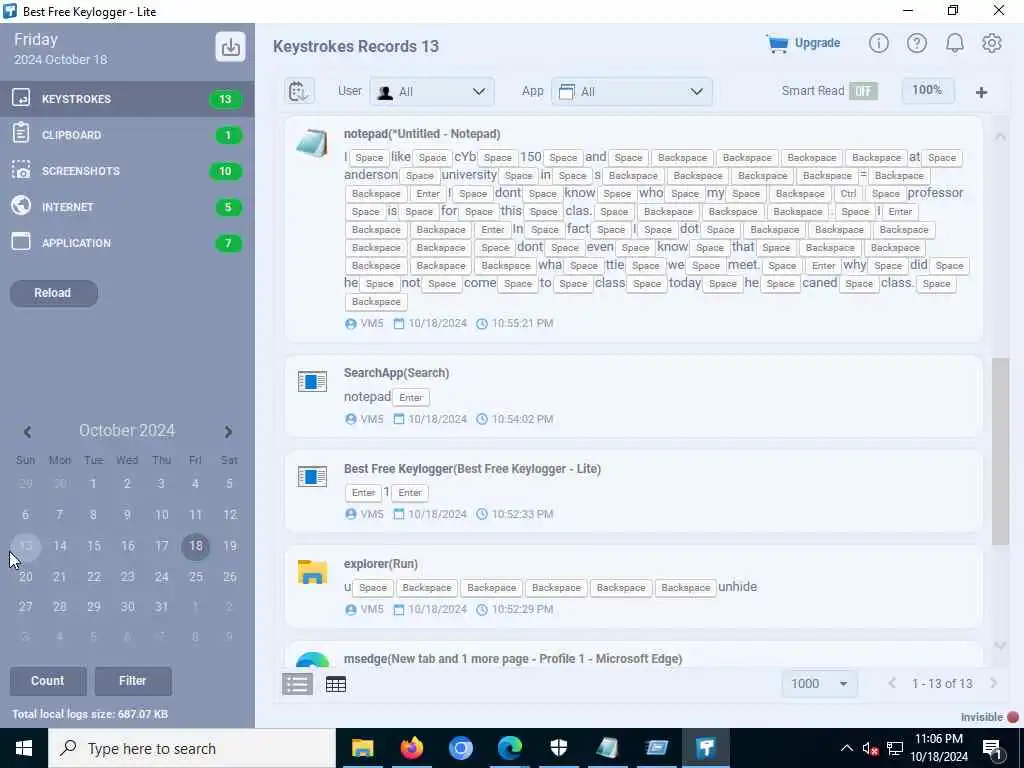Select October 14 in the calendar
Screen dimensions: 1024x768
pos(59,546)
